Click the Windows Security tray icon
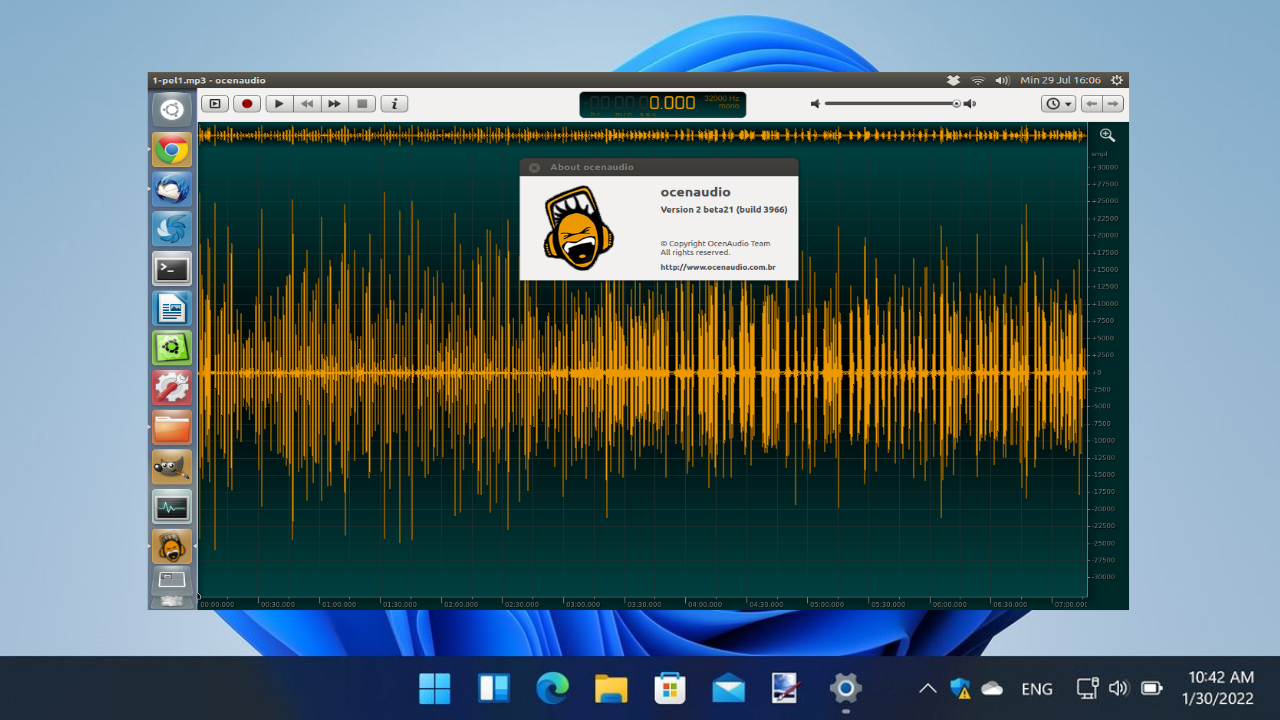Screen dimensions: 1280x720 (x=960, y=688)
